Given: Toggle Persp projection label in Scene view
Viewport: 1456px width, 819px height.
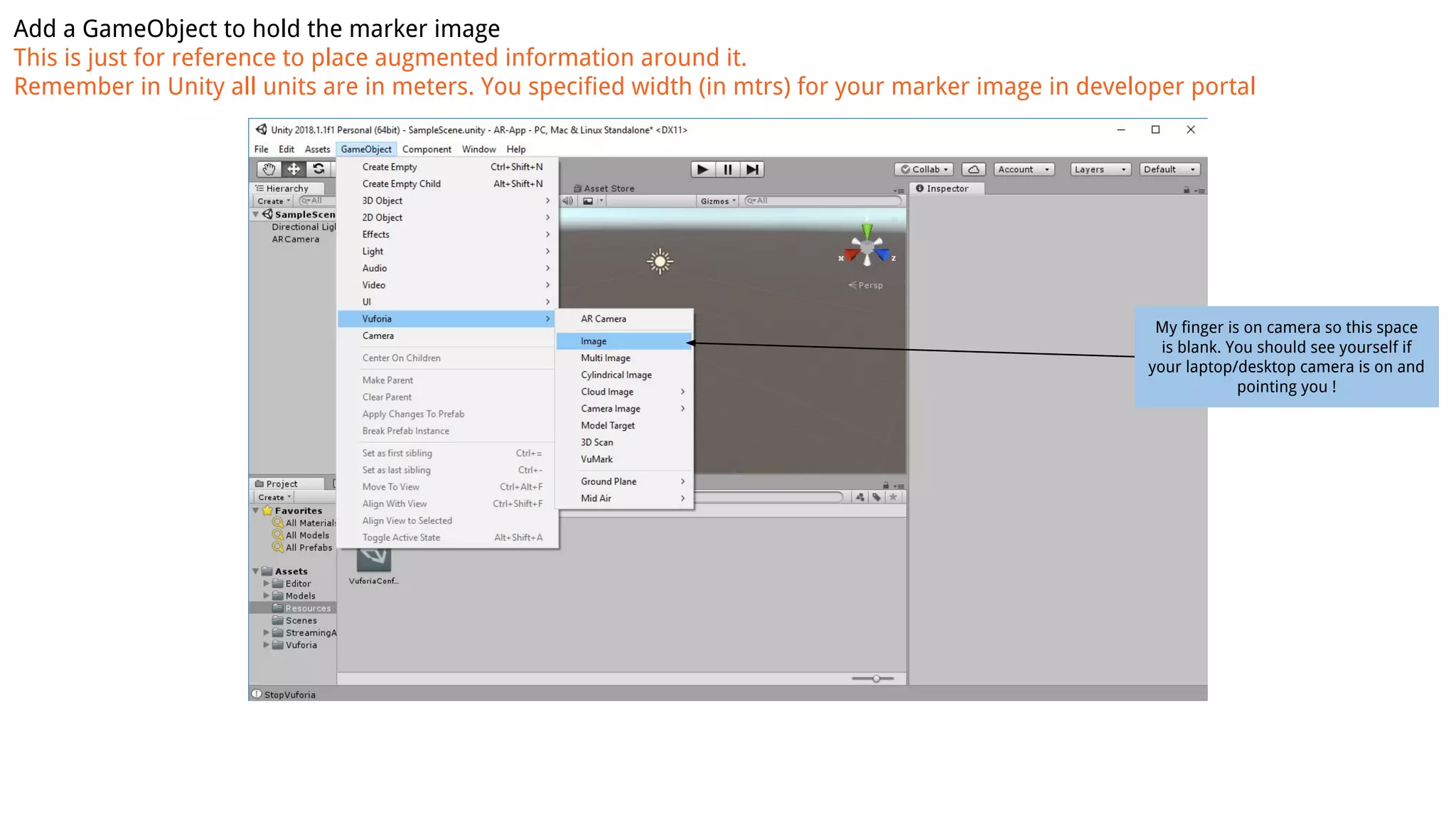Looking at the screenshot, I should [865, 285].
